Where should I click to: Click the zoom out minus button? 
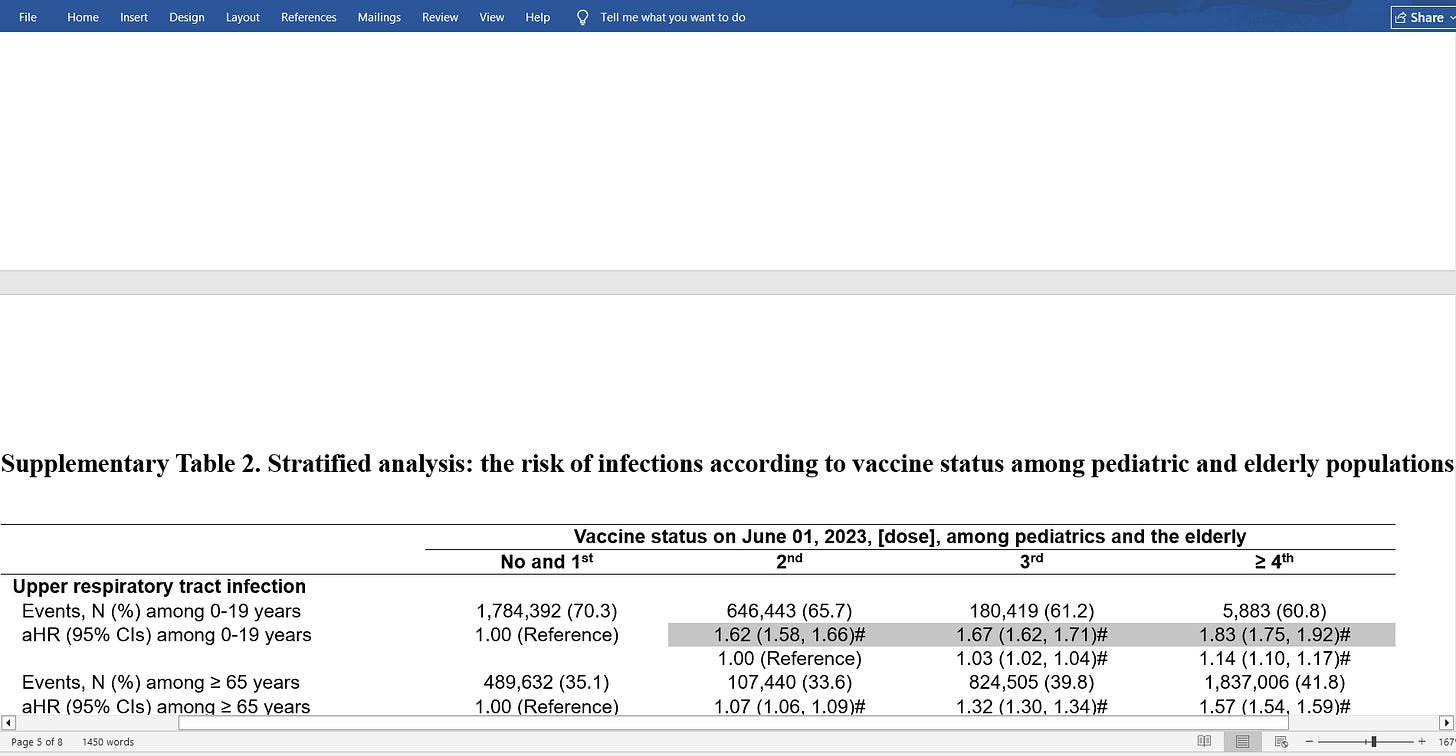[x=1310, y=741]
